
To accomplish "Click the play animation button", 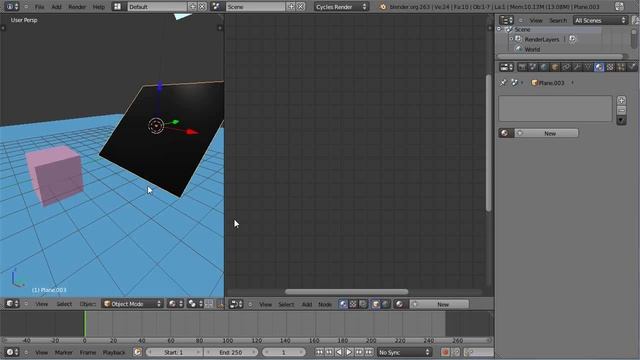I will pos(349,352).
